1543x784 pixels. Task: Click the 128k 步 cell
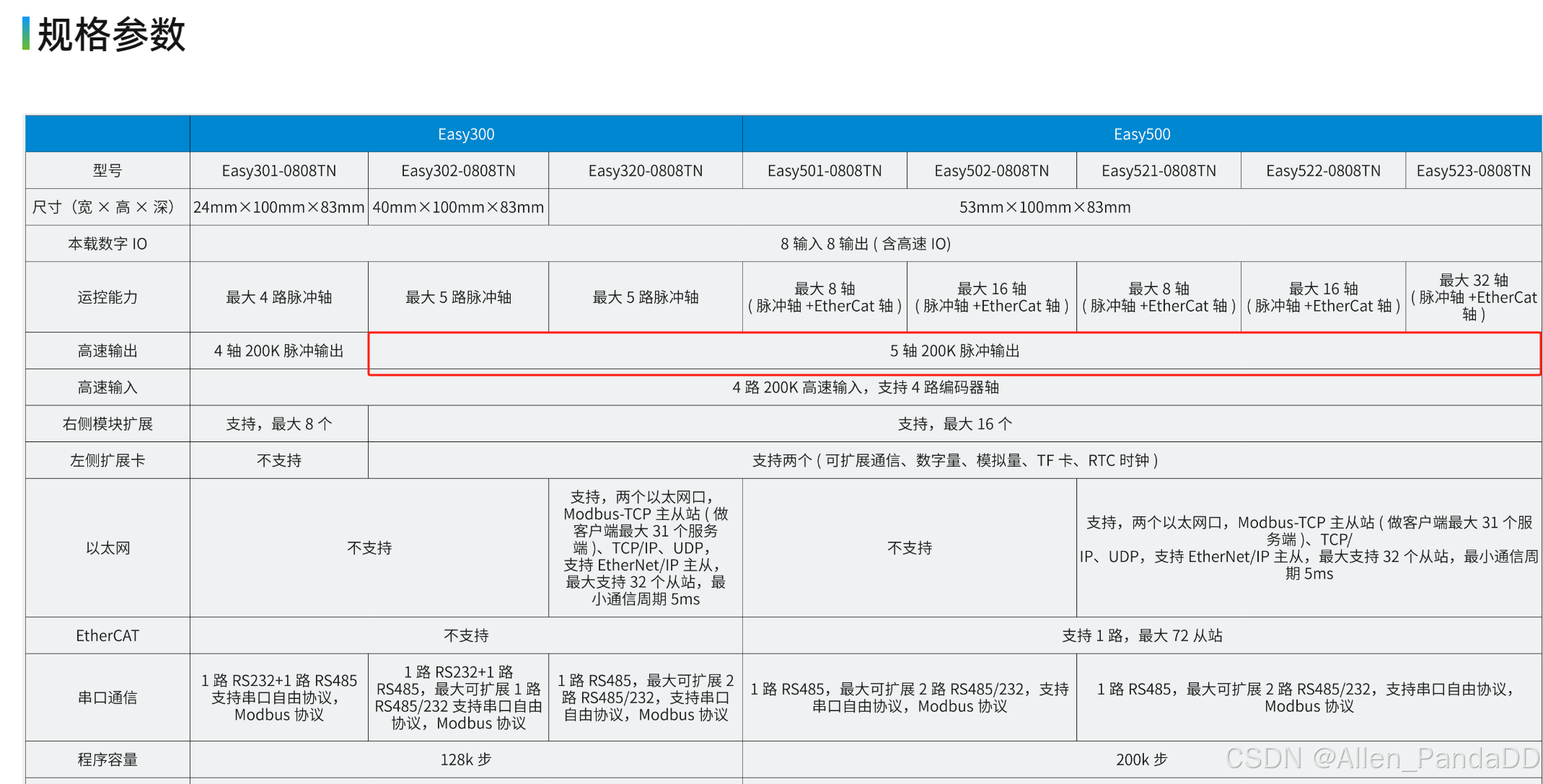coord(466,759)
